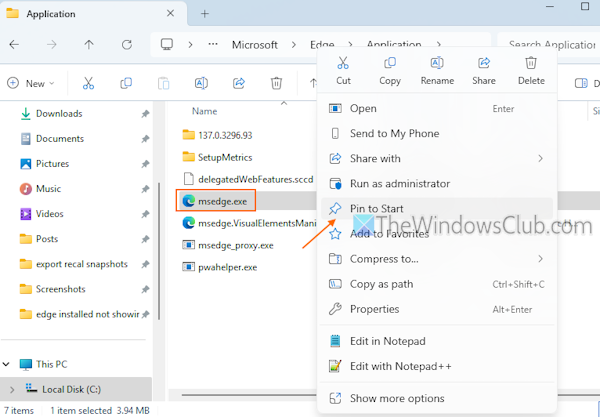Screen dimensions: 600x417
Task: Go forward with the Forward arrow
Action: coord(52,45)
